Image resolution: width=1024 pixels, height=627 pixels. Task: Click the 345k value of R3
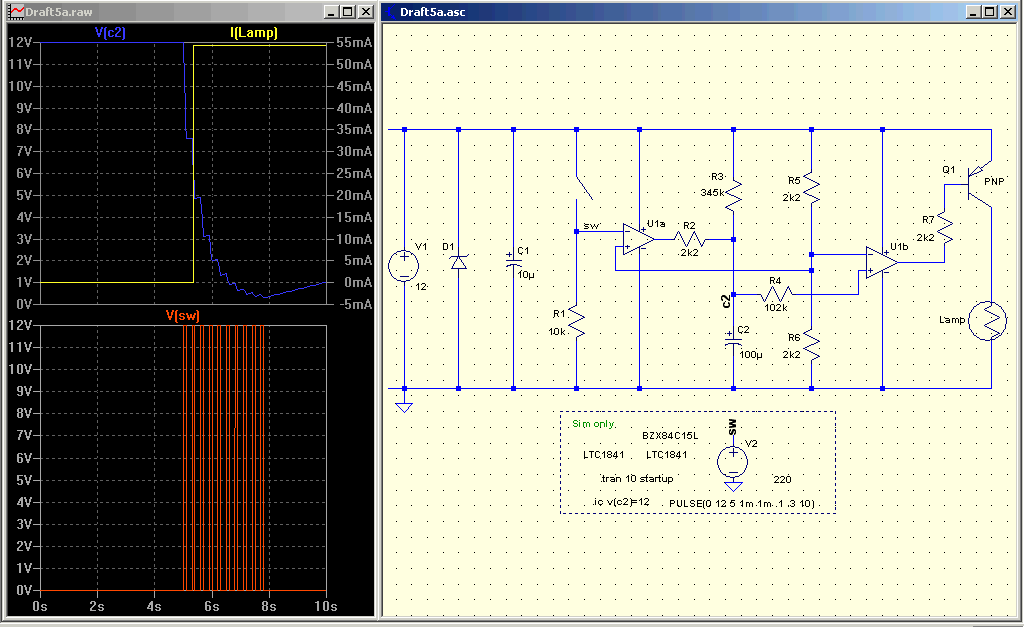point(712,193)
